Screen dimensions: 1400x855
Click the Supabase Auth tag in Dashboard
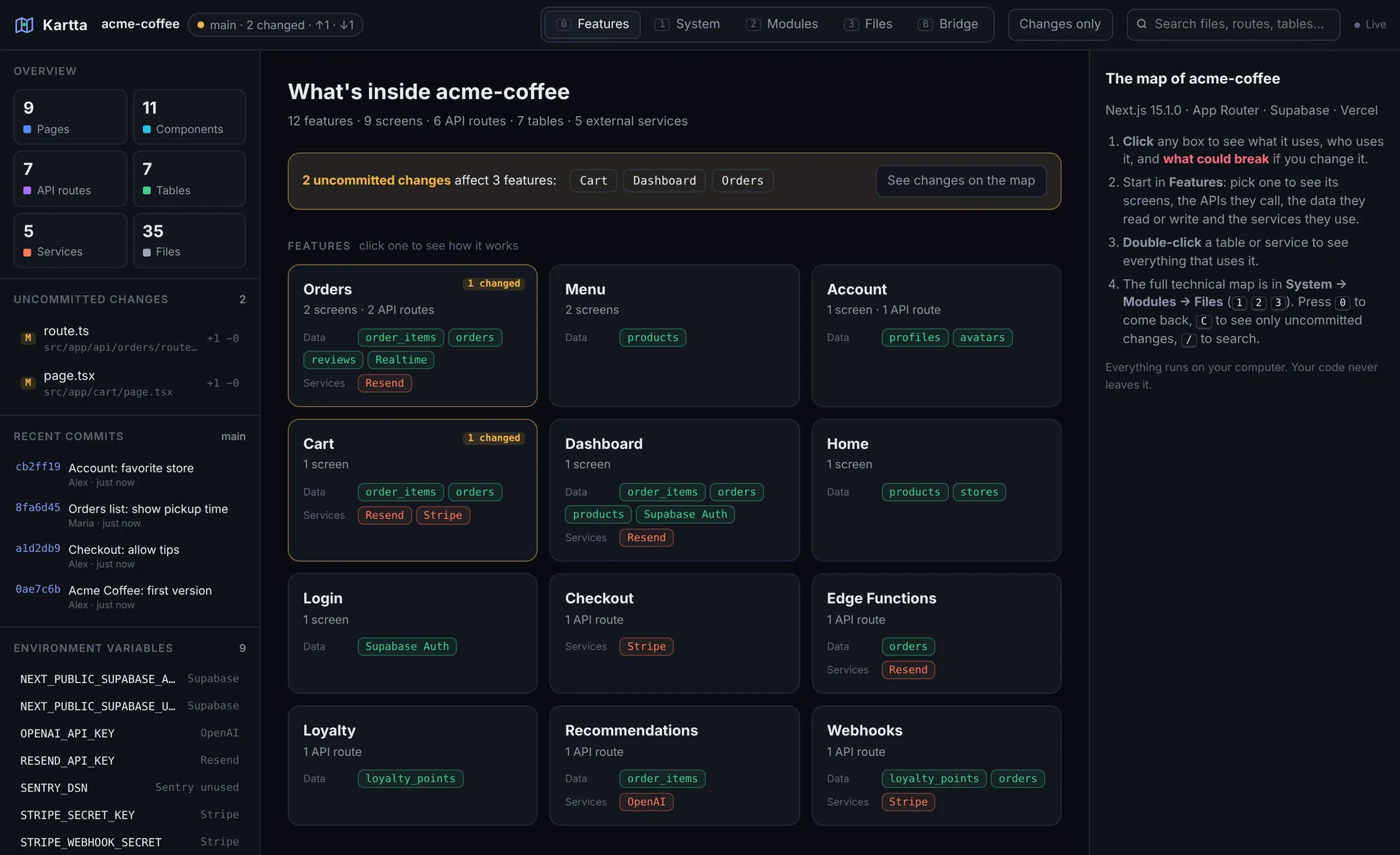[685, 515]
